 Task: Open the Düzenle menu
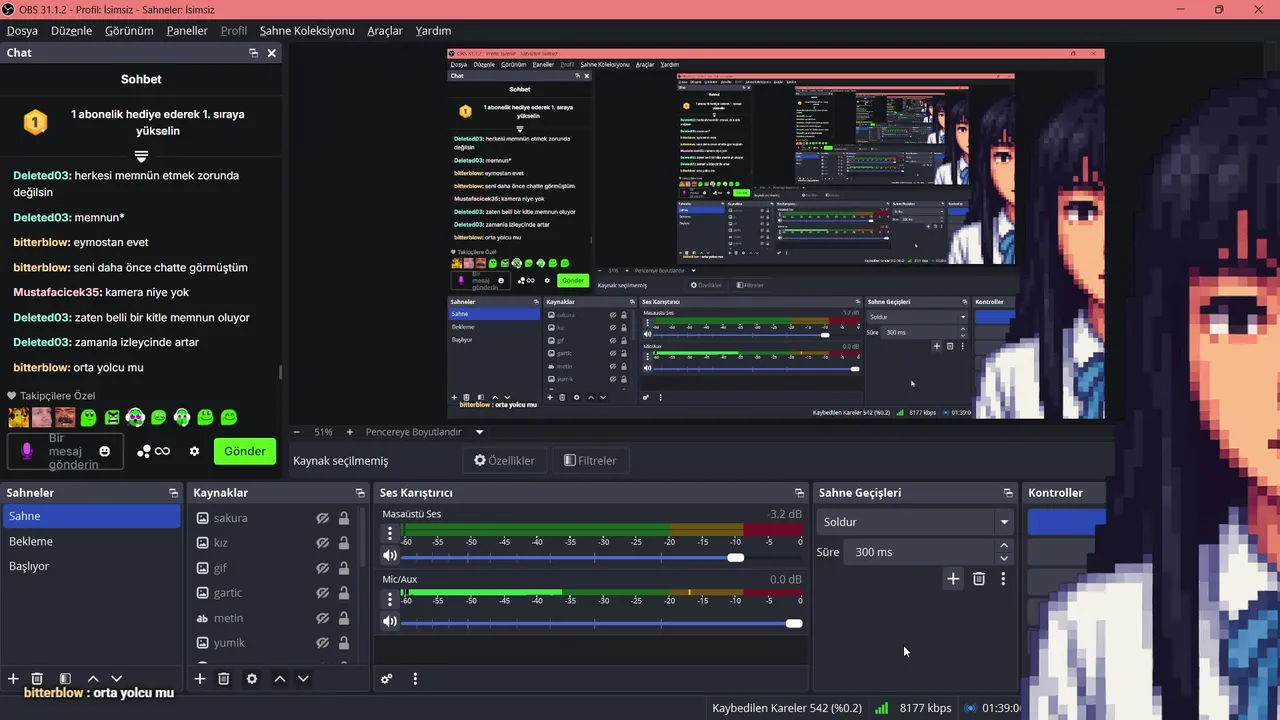71,31
